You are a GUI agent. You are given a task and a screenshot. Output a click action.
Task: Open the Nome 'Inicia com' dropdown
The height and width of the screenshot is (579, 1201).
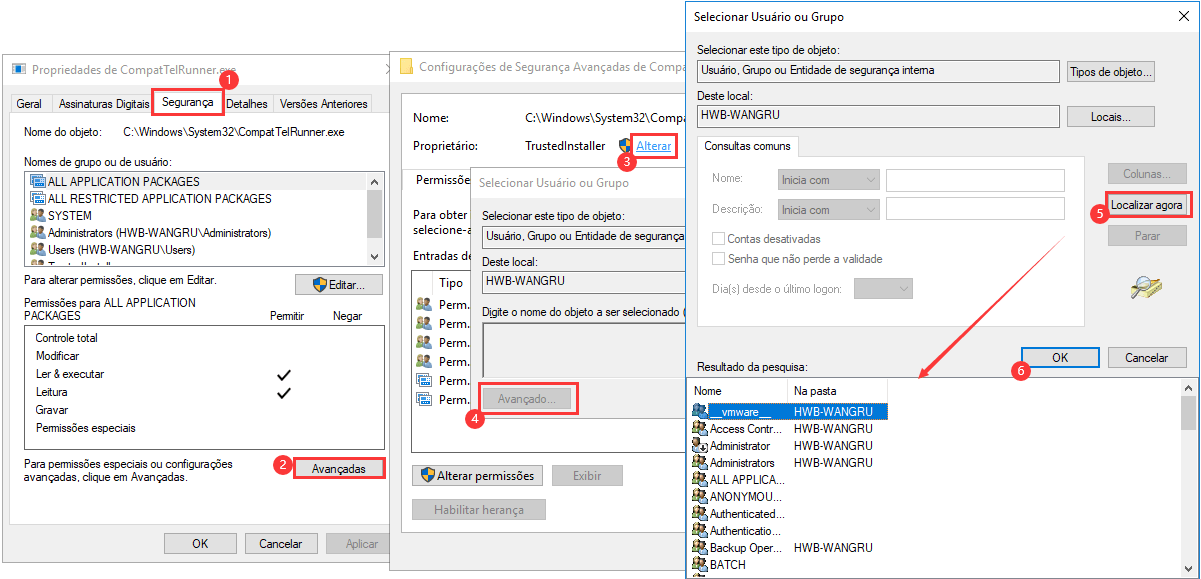[828, 180]
